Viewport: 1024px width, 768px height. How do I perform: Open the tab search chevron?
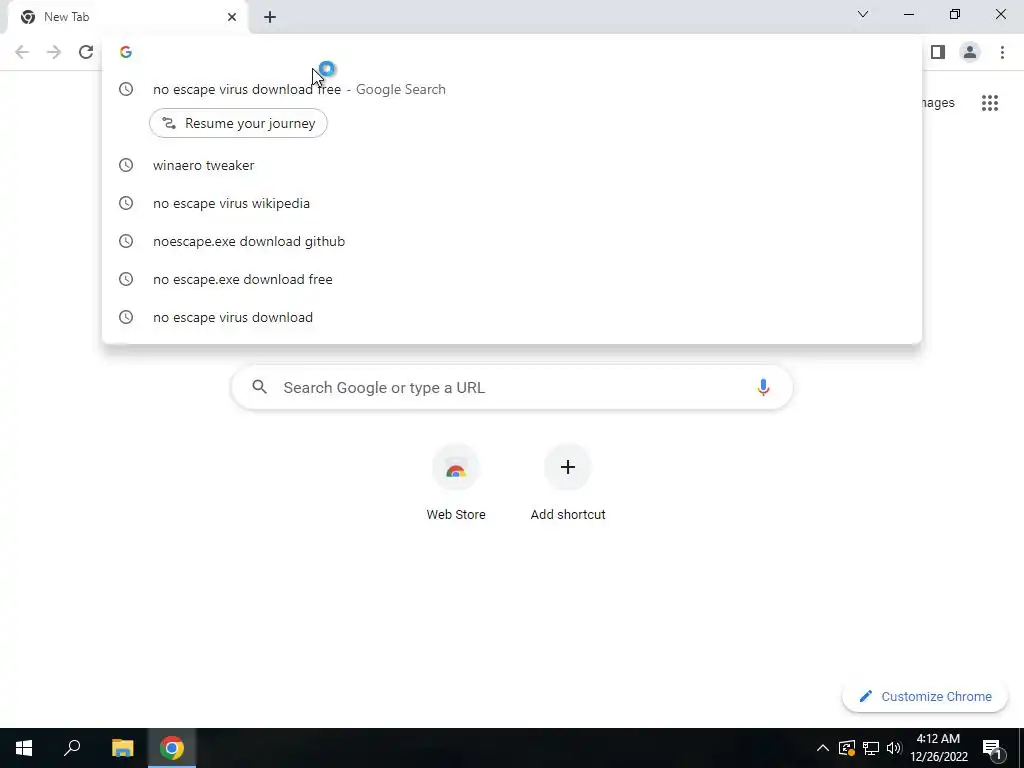[863, 14]
